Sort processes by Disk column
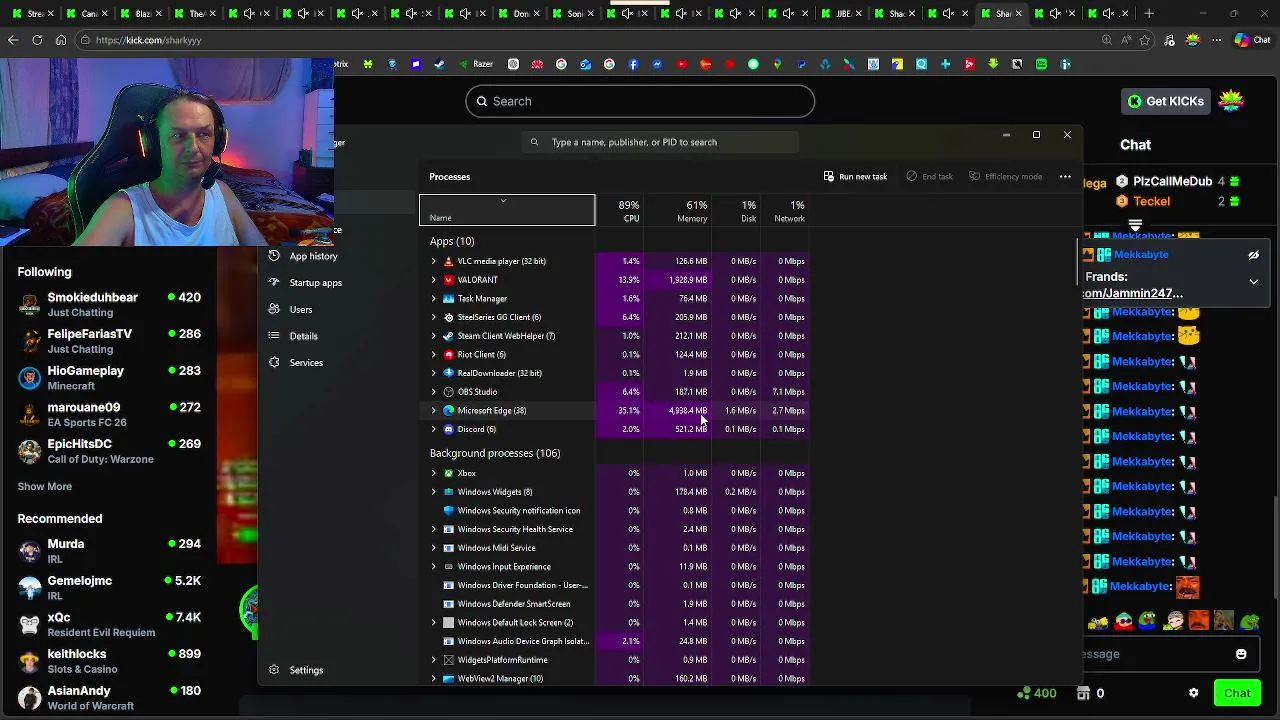Image resolution: width=1280 pixels, height=720 pixels. [x=736, y=210]
